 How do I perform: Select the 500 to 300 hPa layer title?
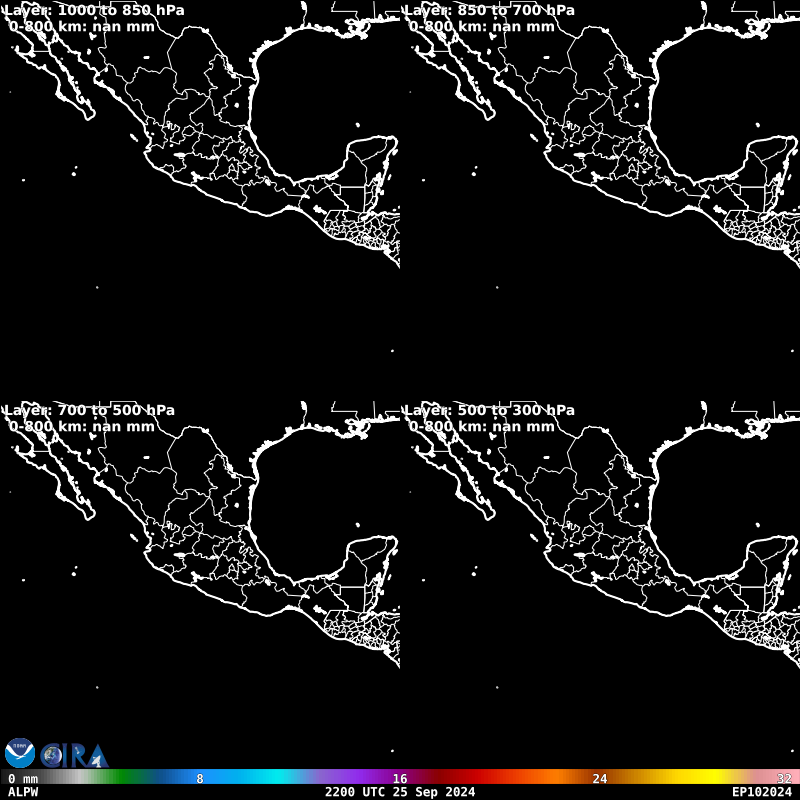pyautogui.click(x=489, y=410)
